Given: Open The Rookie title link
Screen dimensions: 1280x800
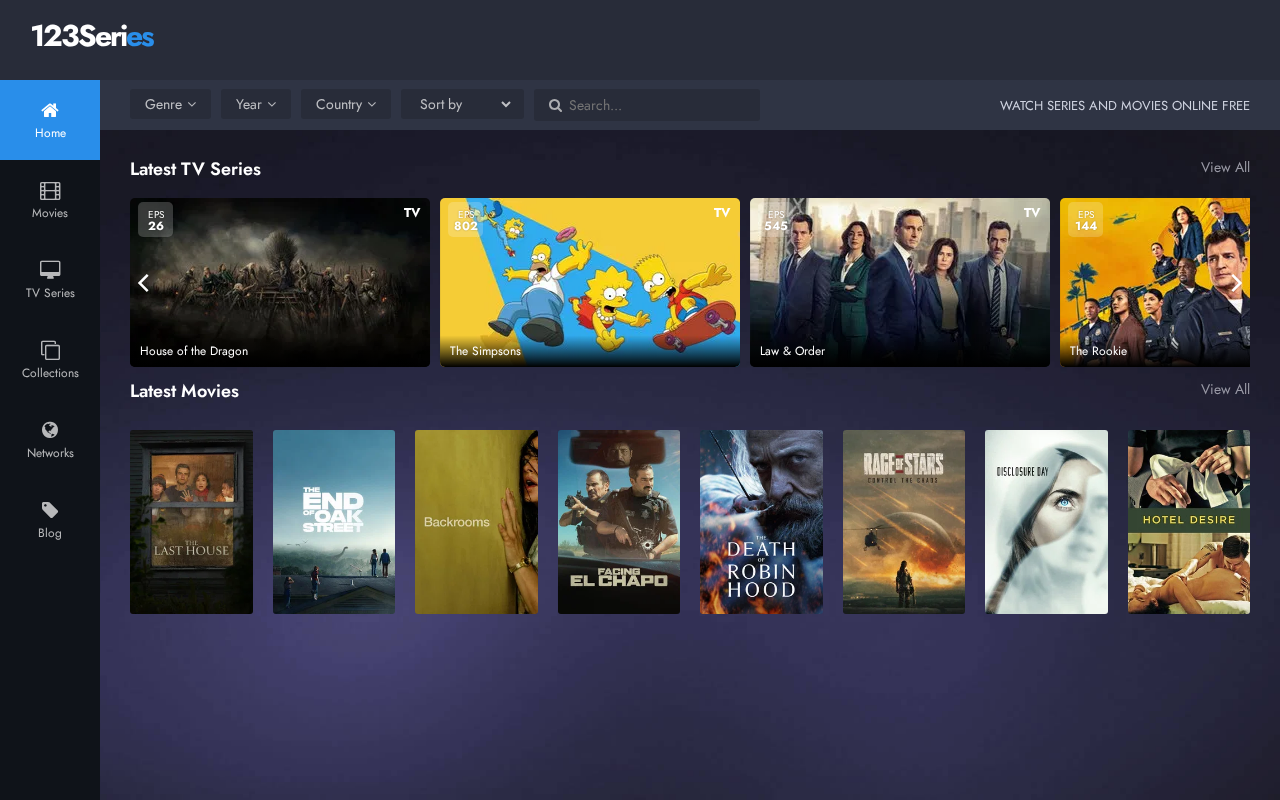Looking at the screenshot, I should [x=1098, y=351].
